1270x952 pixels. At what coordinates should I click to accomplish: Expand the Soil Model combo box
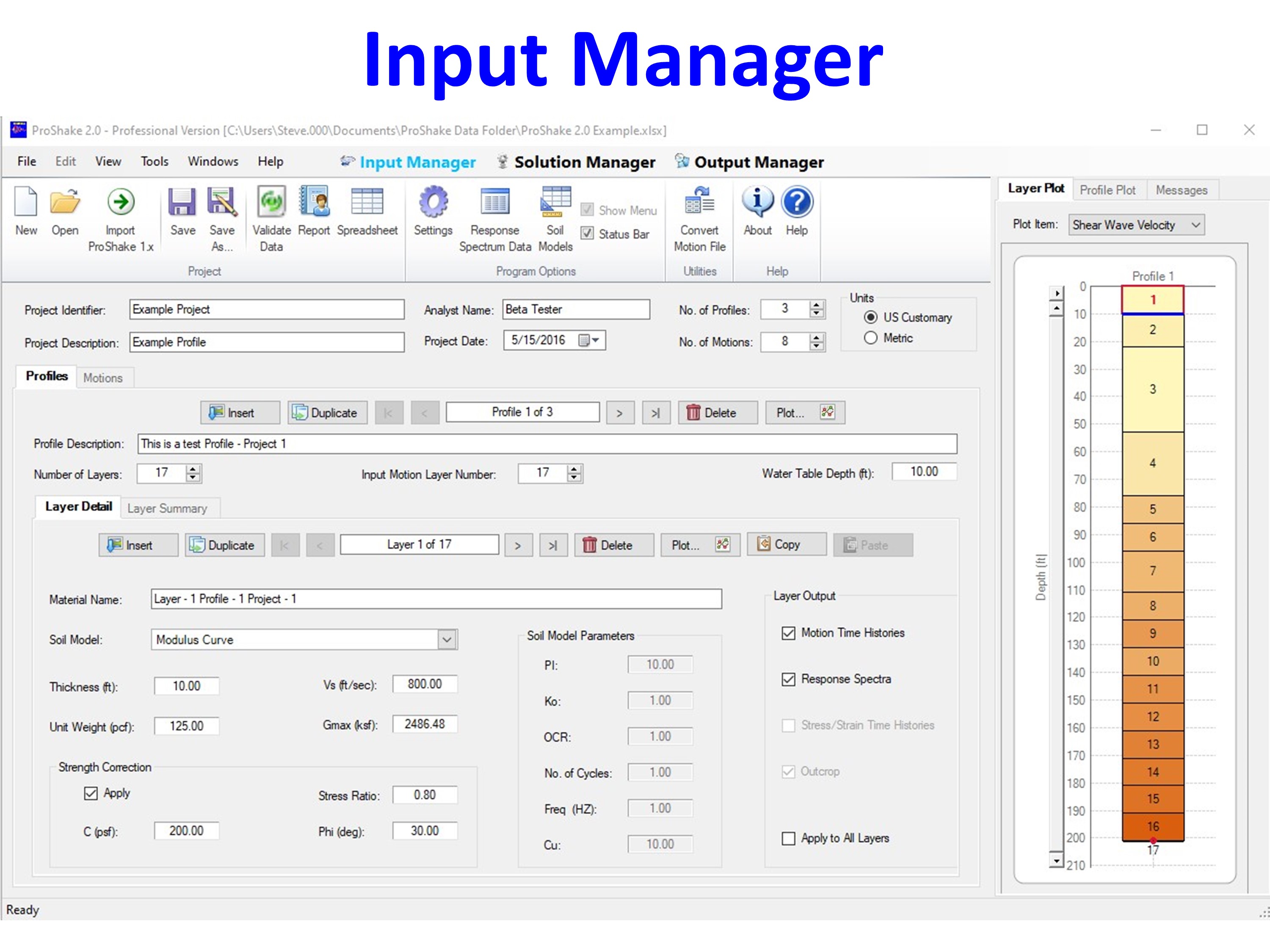[447, 639]
